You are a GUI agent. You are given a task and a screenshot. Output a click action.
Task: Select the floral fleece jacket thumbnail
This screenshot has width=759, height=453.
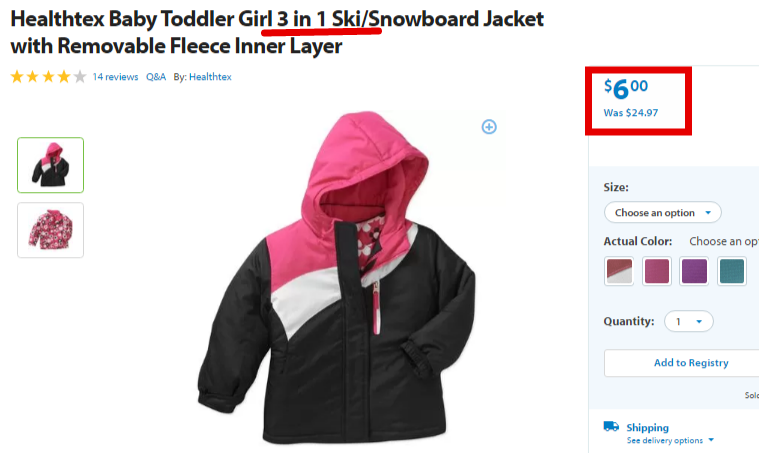(50, 230)
